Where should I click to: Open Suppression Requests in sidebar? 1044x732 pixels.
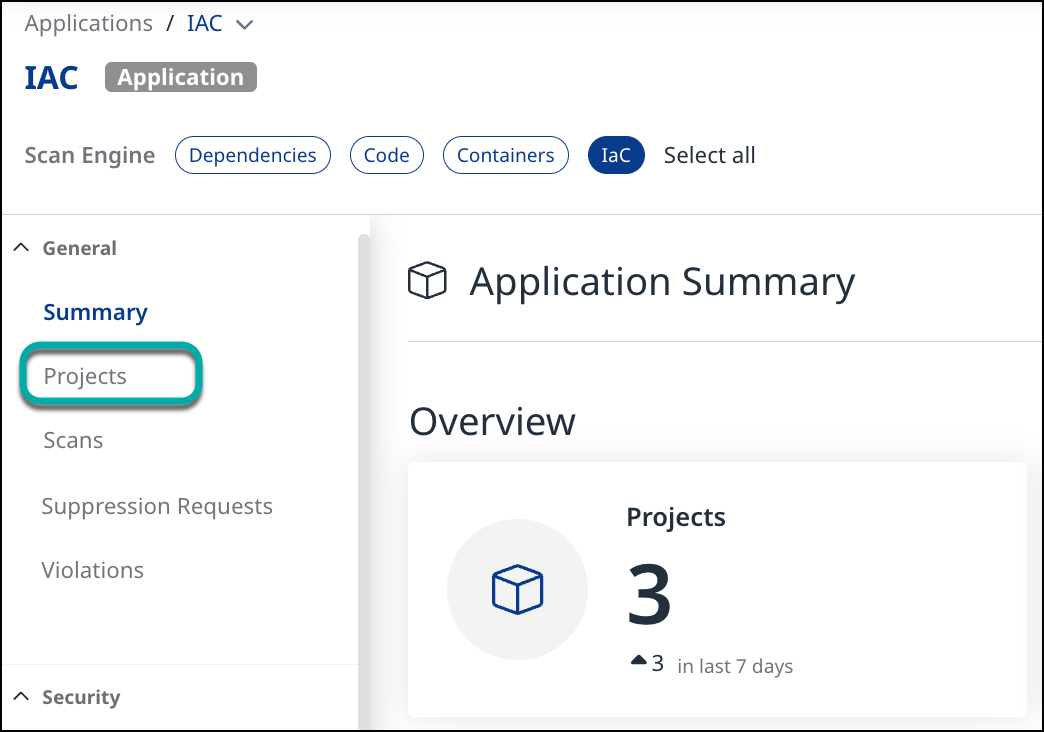(x=157, y=506)
